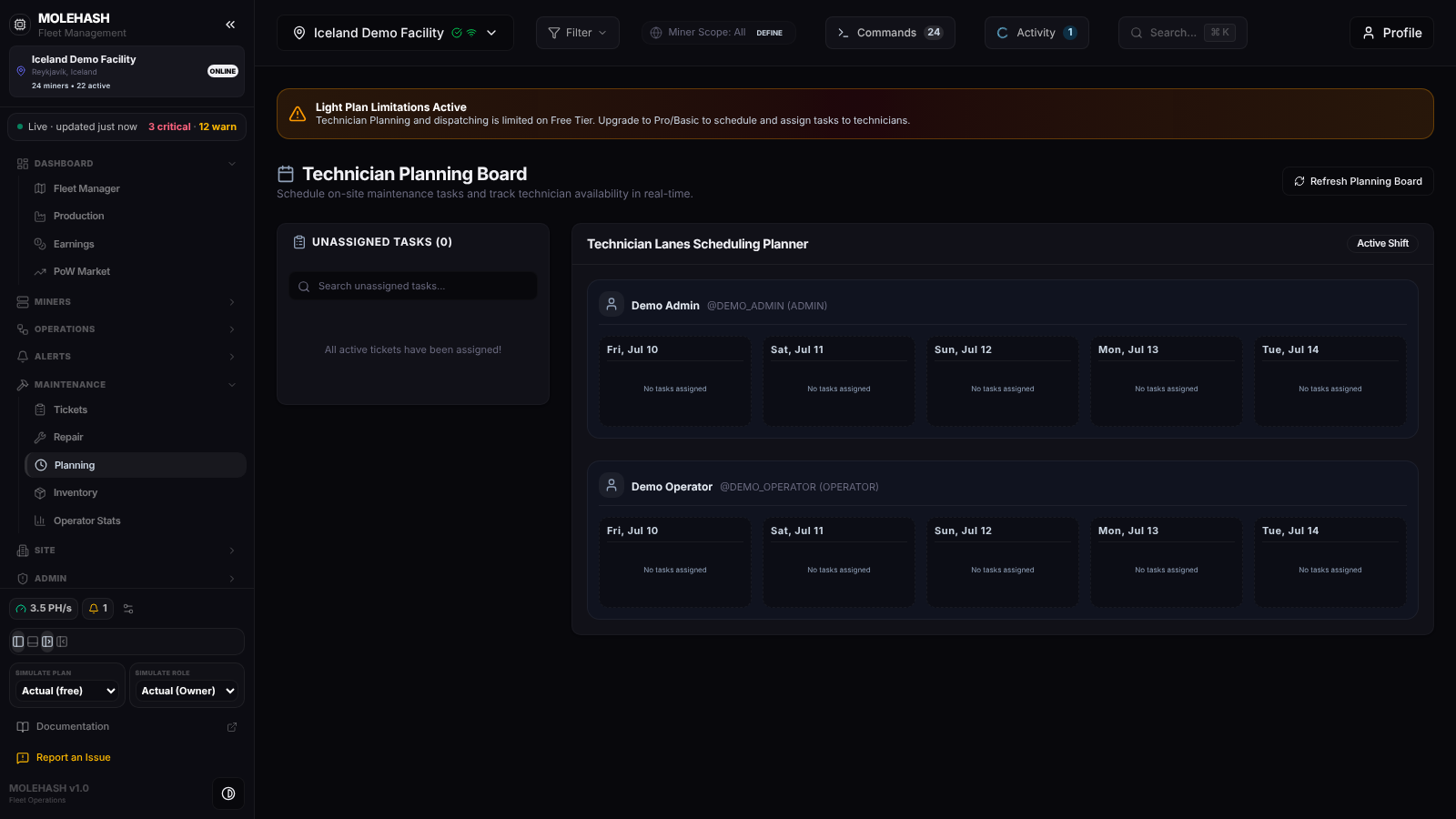Image resolution: width=1456 pixels, height=819 pixels.
Task: Collapse the MAINTENANCE section
Action: point(127,385)
